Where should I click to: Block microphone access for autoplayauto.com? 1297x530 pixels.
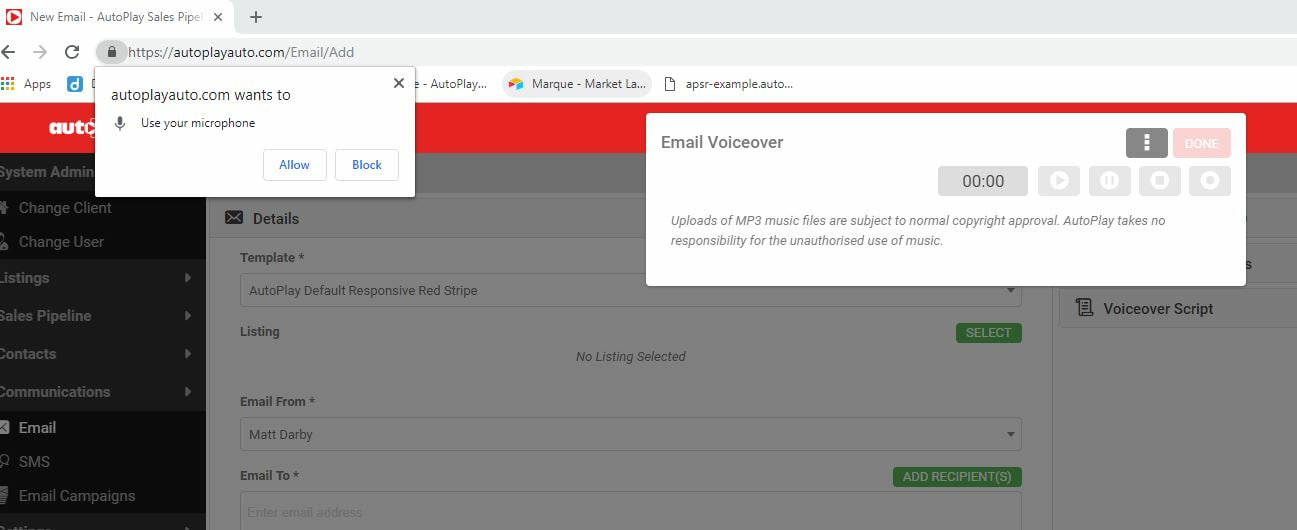367,165
